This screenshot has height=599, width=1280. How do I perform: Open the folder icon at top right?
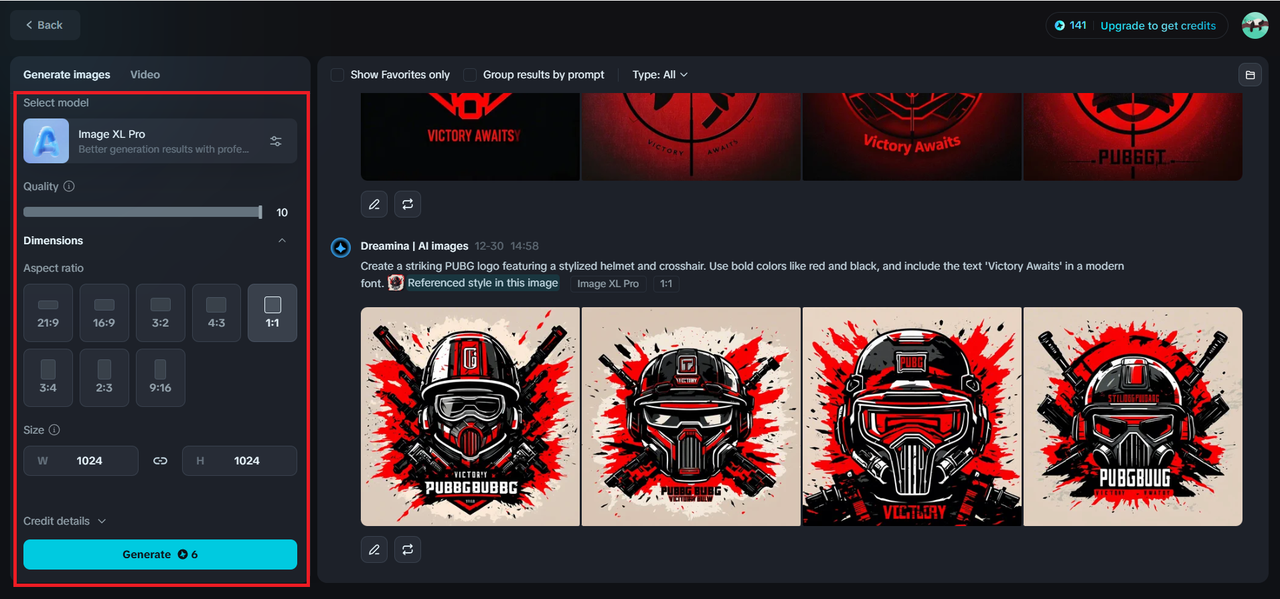point(1249,75)
